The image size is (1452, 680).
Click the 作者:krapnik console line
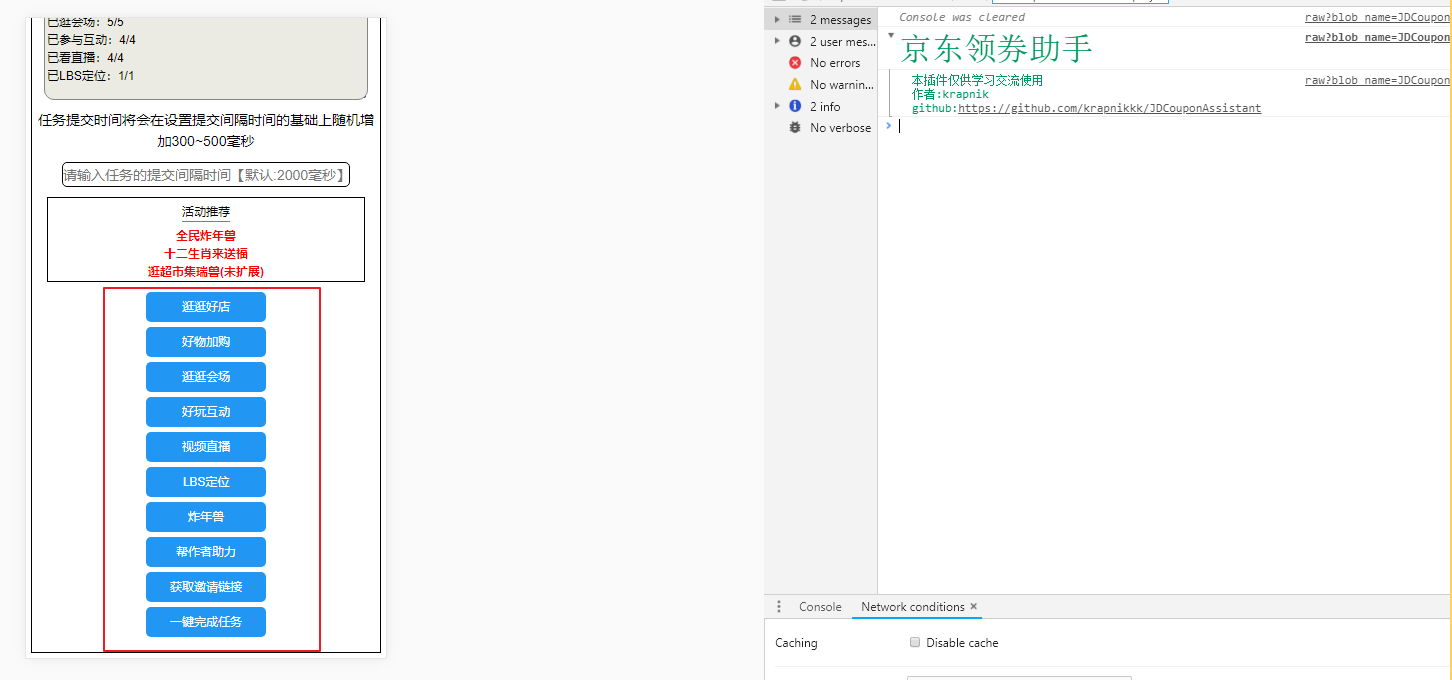click(950, 94)
